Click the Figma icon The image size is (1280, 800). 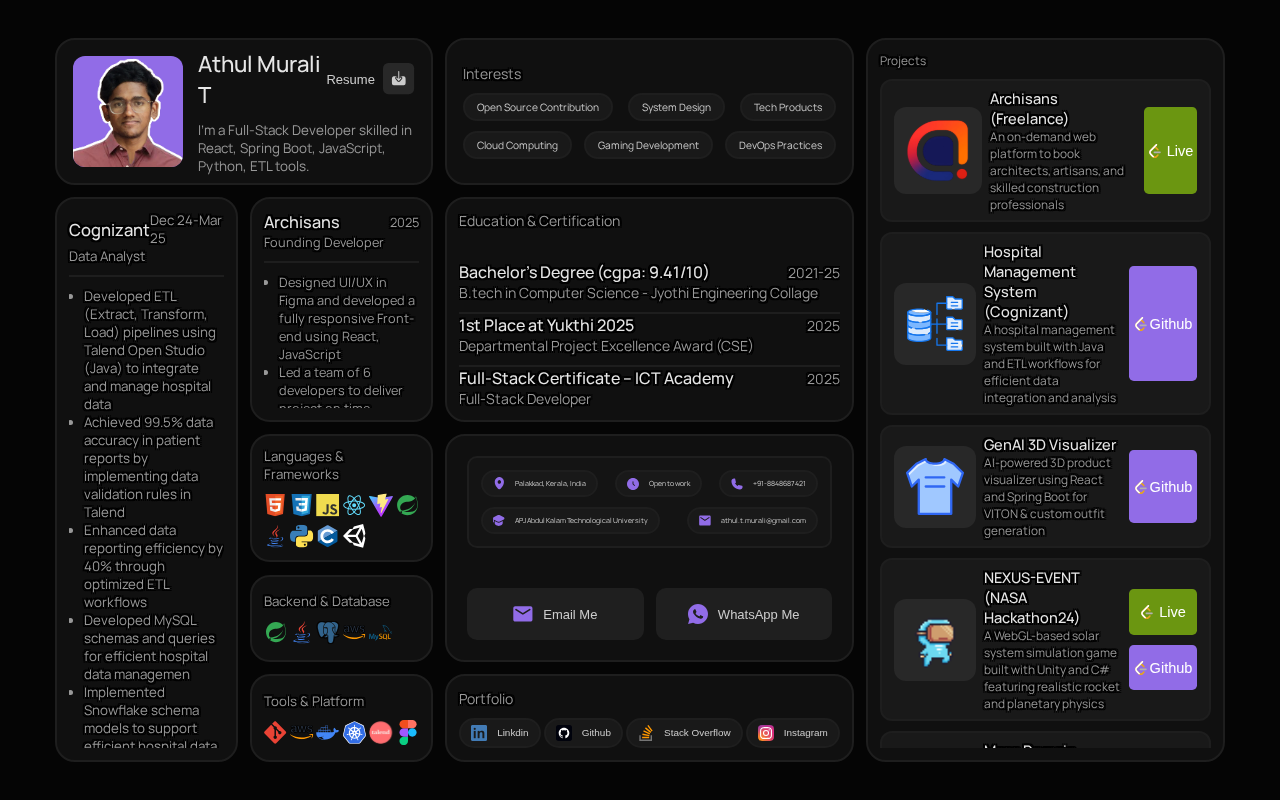[407, 733]
